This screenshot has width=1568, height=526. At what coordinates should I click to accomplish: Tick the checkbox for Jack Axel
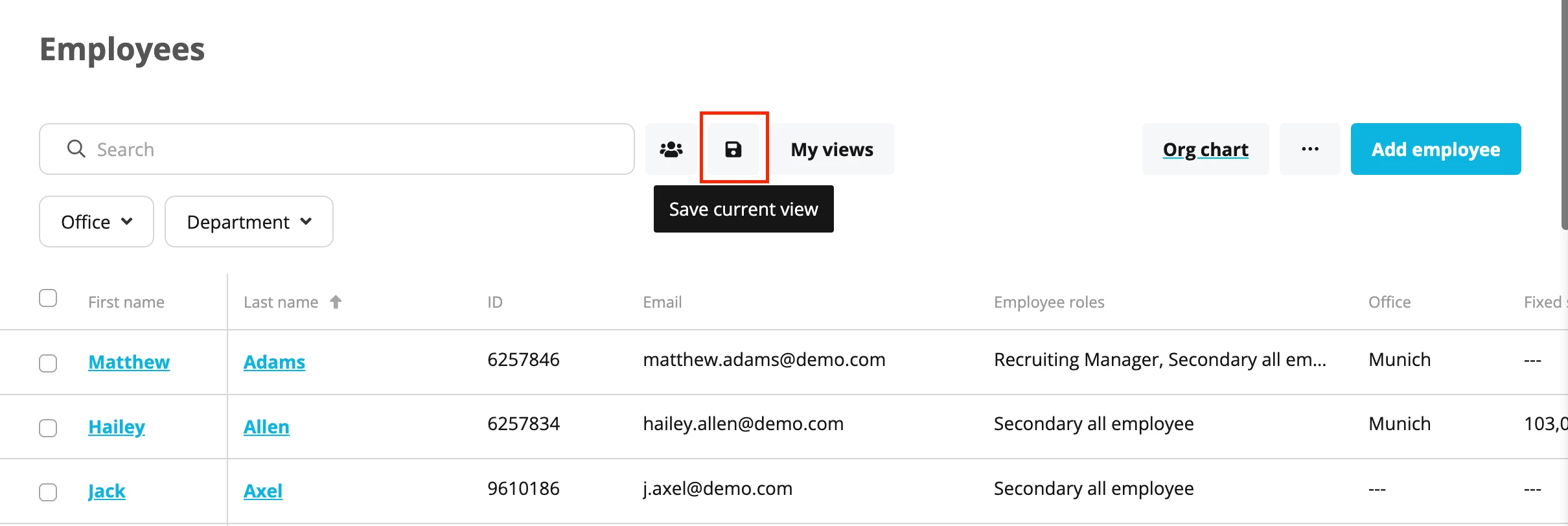48,492
